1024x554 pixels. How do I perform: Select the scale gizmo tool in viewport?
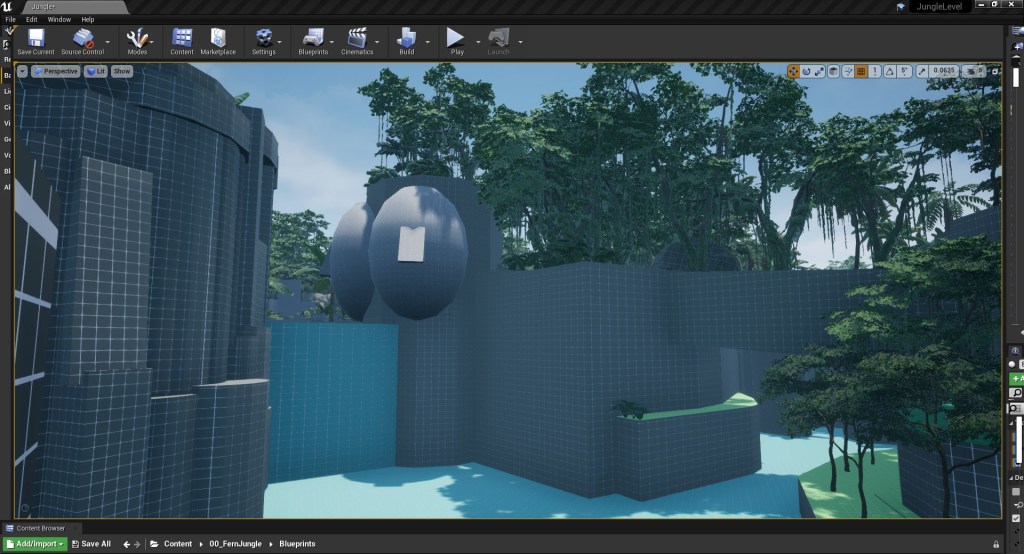tap(820, 72)
